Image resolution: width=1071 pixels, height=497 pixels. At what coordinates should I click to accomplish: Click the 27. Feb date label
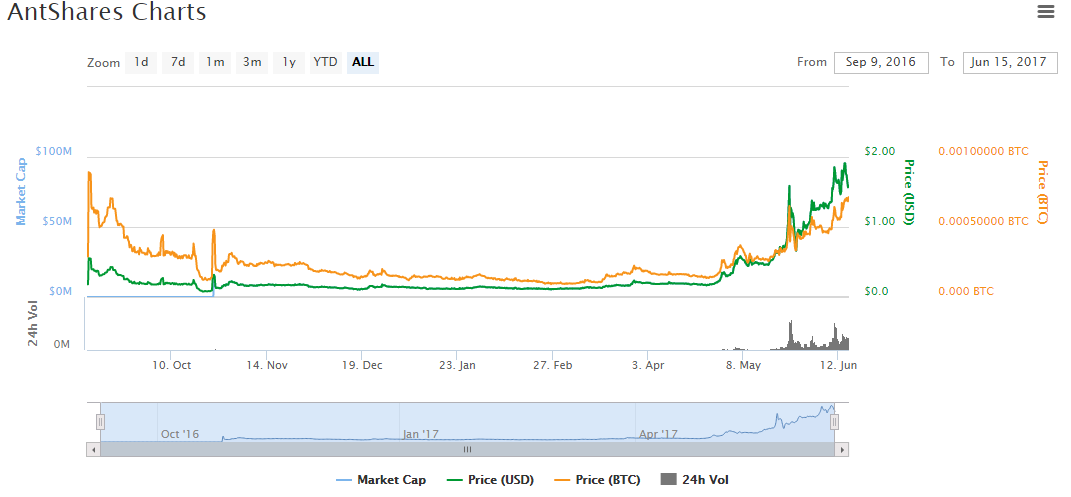click(x=553, y=365)
